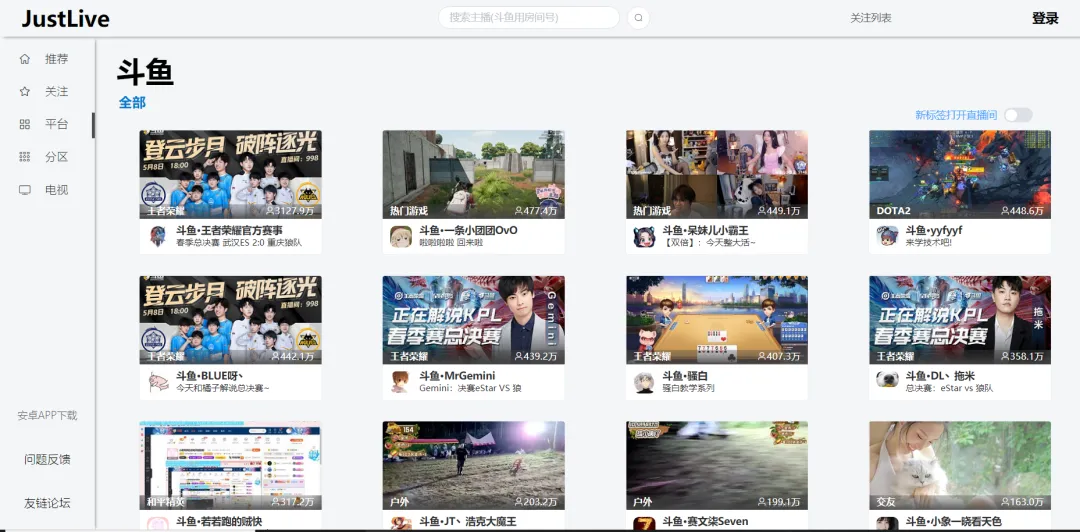
Task: Click the home icon beside 推荐
Action: coord(25,59)
